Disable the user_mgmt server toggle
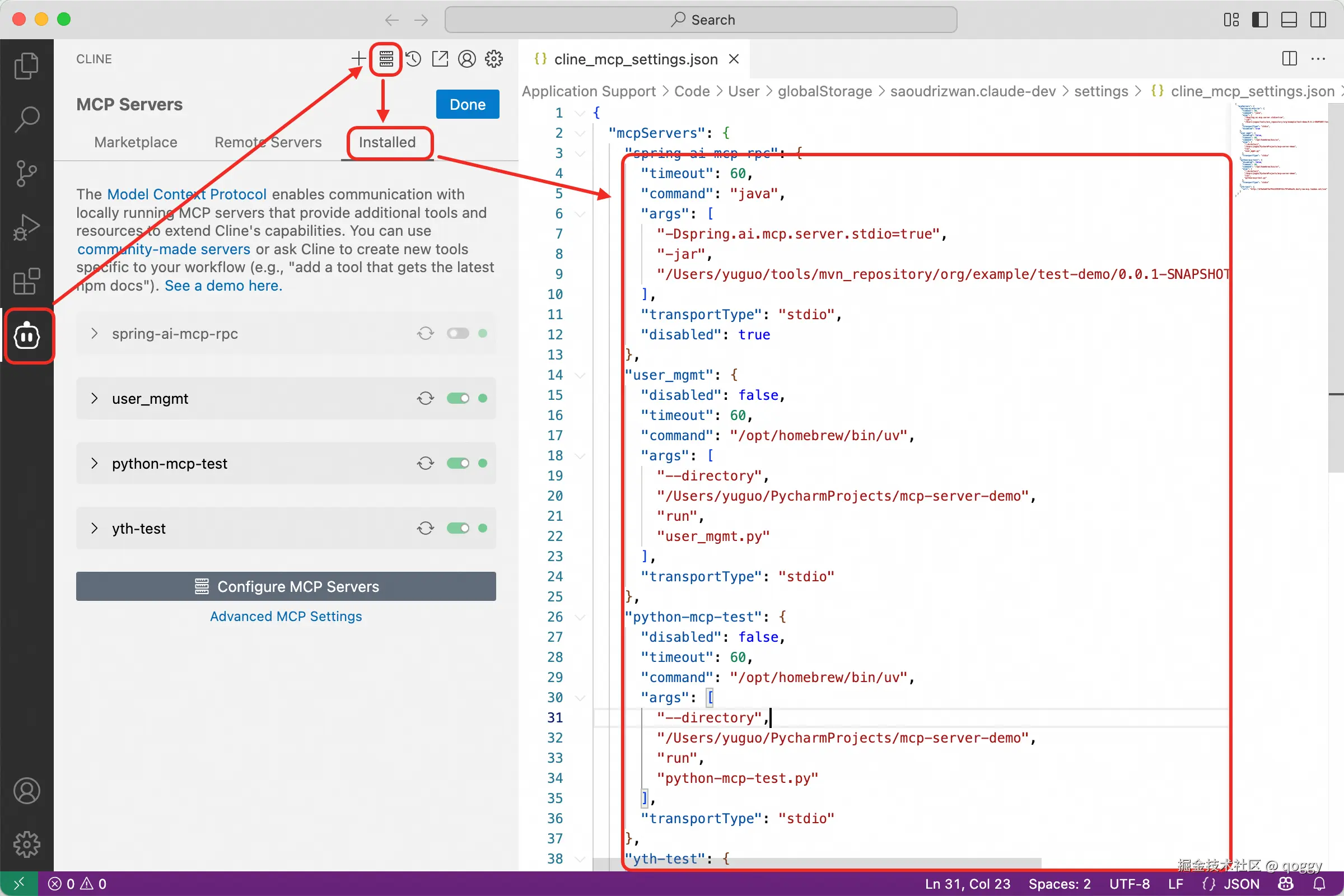 (x=458, y=398)
